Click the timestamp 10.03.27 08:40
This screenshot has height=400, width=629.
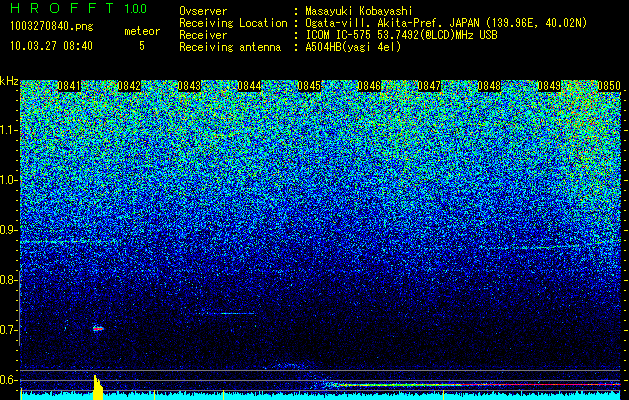click(x=51, y=46)
